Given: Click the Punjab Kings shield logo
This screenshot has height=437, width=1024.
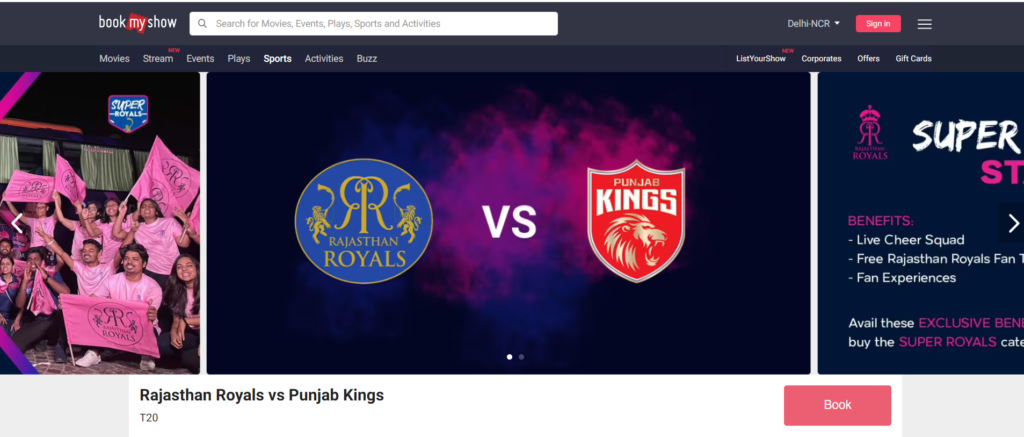Looking at the screenshot, I should pos(635,221).
